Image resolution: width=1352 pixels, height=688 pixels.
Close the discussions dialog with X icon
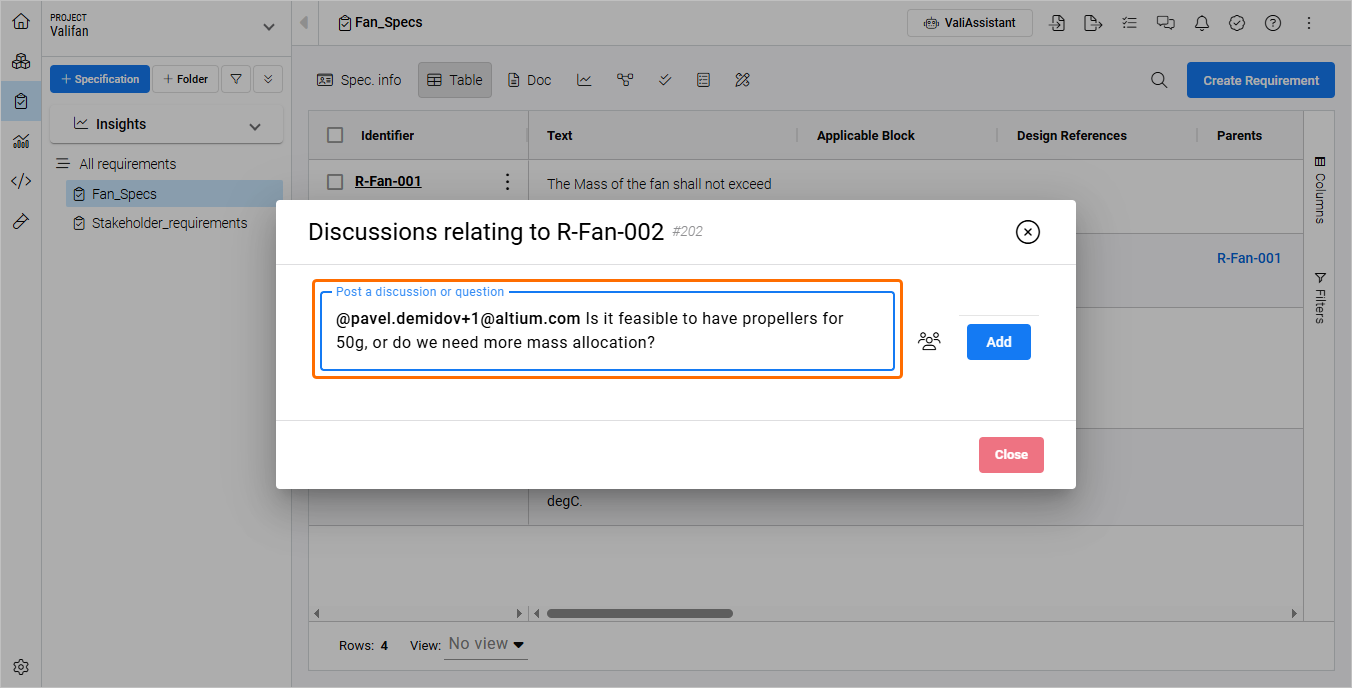pyautogui.click(x=1027, y=232)
